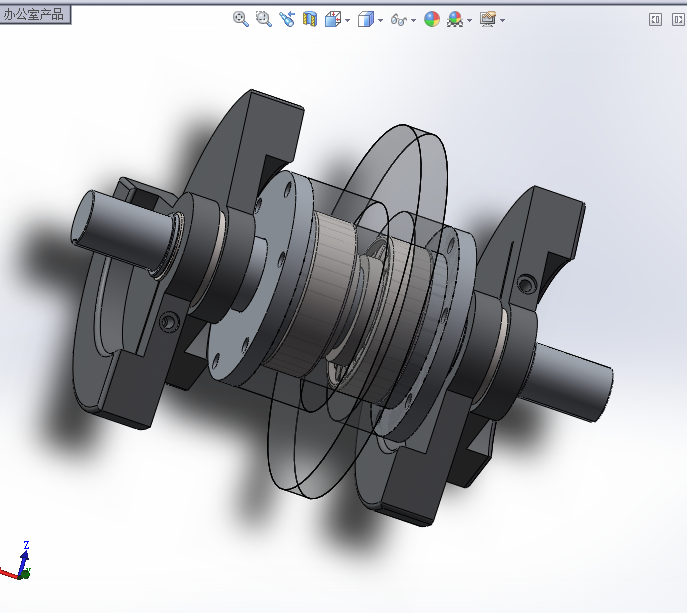Click the Display Style cube icon
The image size is (687, 613).
tap(366, 19)
